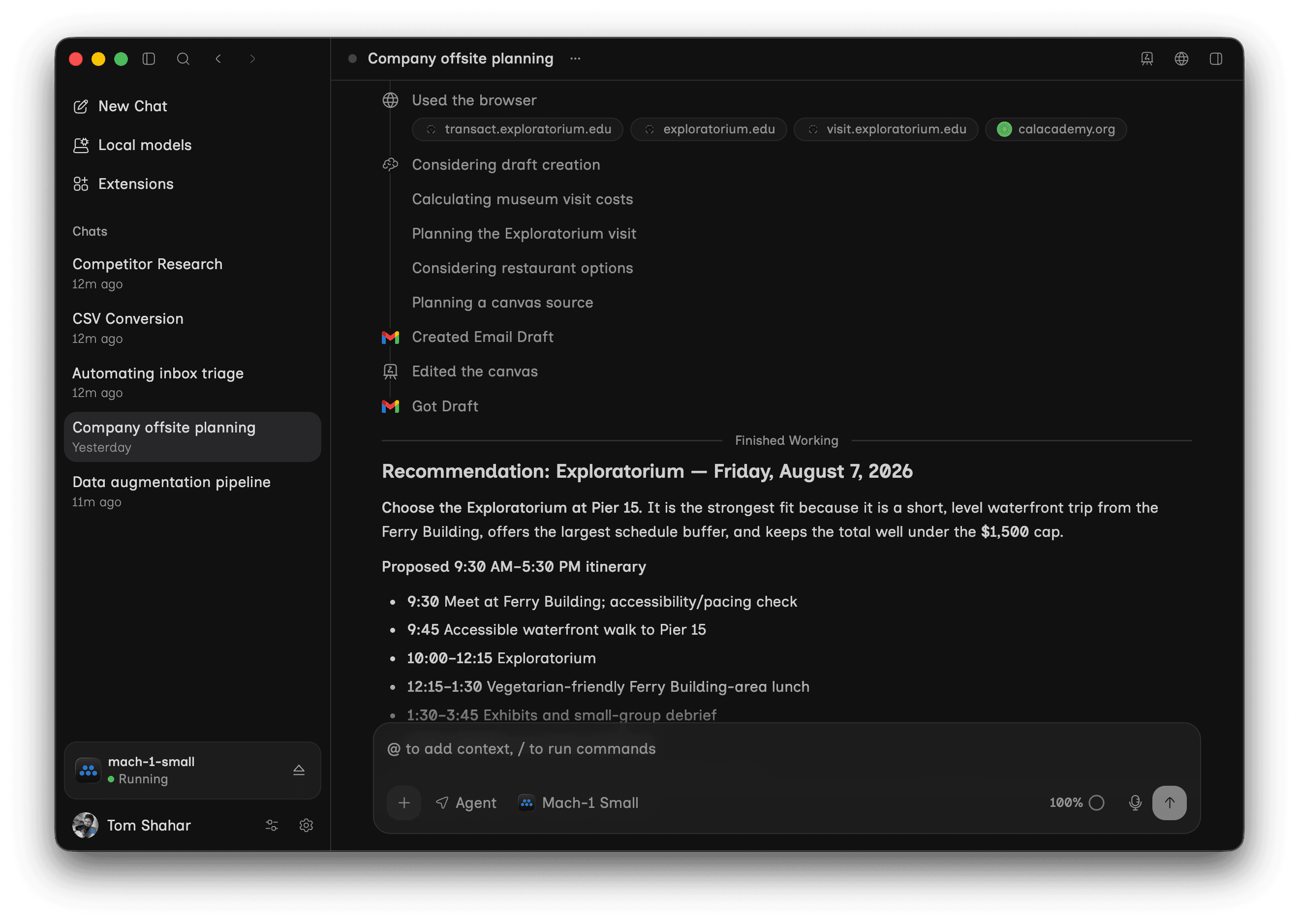1299x924 pixels.
Task: Click the chat status dot in header
Action: pos(352,59)
